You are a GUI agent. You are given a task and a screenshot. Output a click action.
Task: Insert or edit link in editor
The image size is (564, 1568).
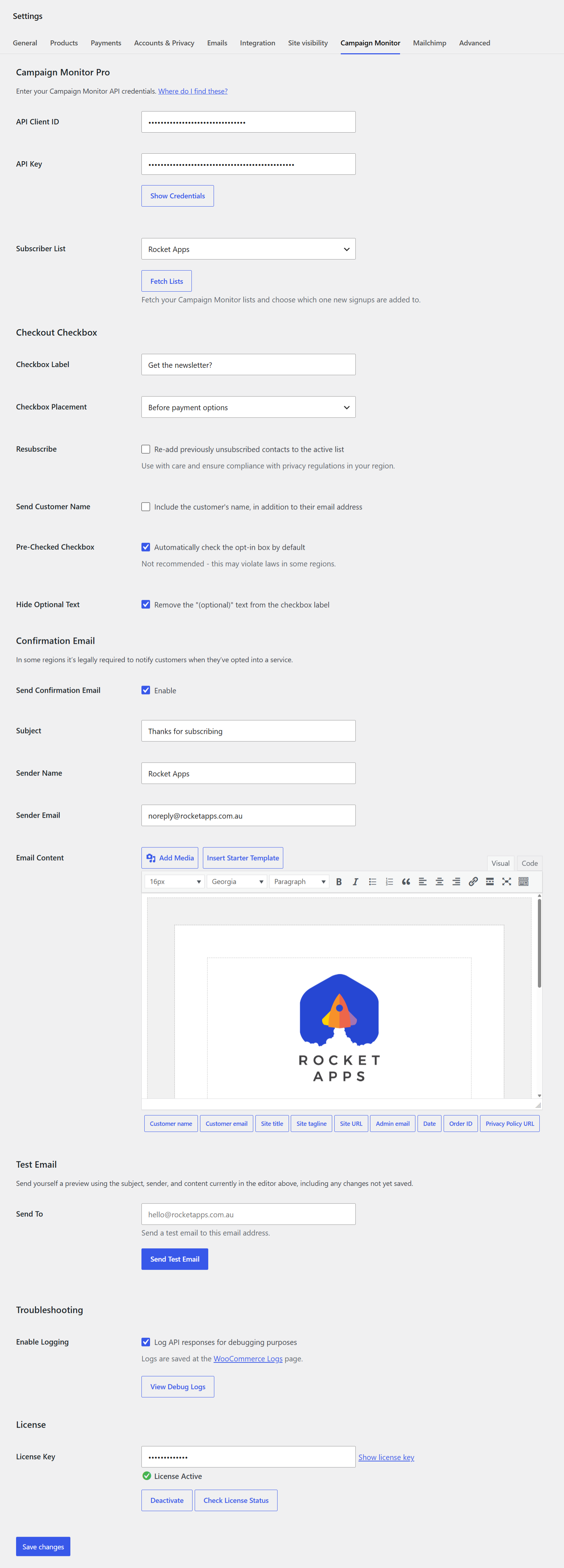(x=473, y=881)
